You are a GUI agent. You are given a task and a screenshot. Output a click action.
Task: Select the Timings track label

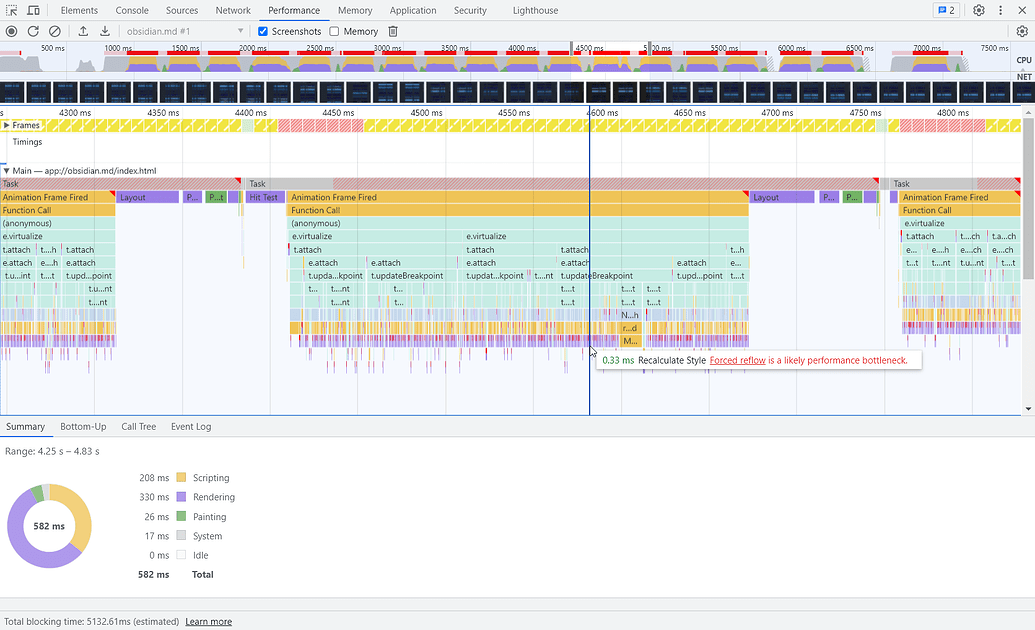(x=27, y=142)
